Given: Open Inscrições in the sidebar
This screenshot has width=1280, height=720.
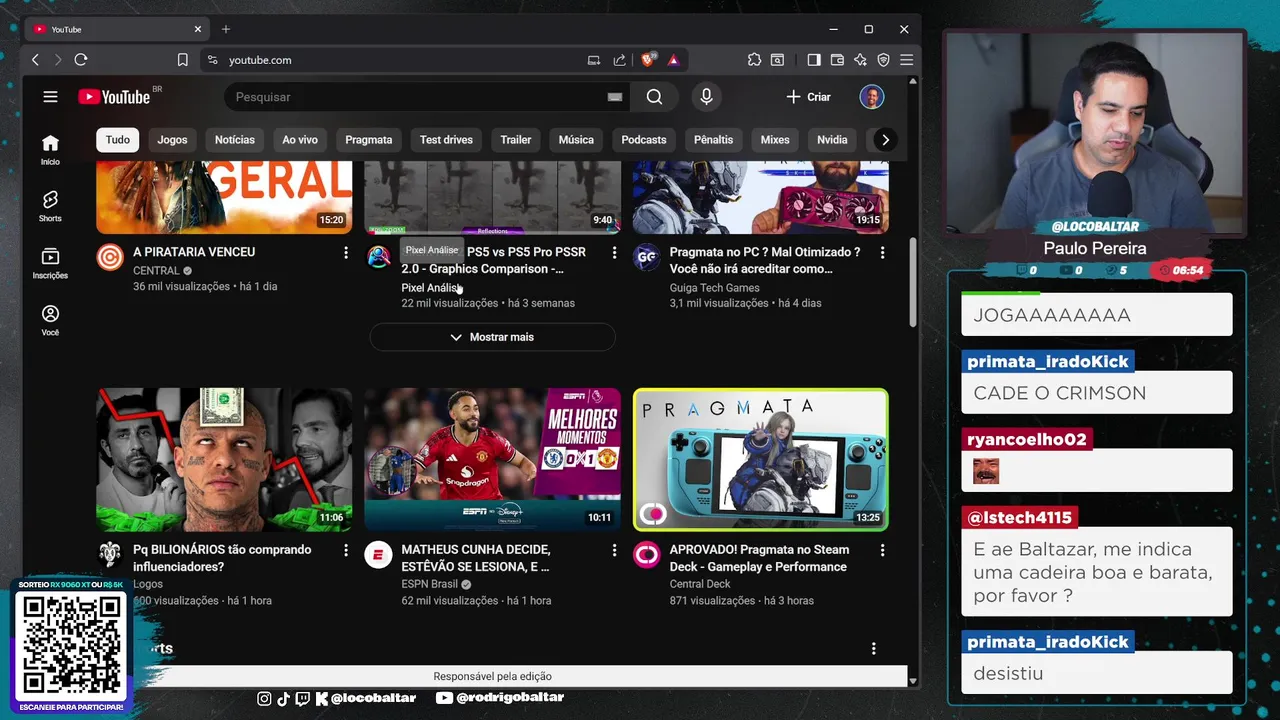Looking at the screenshot, I should tap(50, 263).
